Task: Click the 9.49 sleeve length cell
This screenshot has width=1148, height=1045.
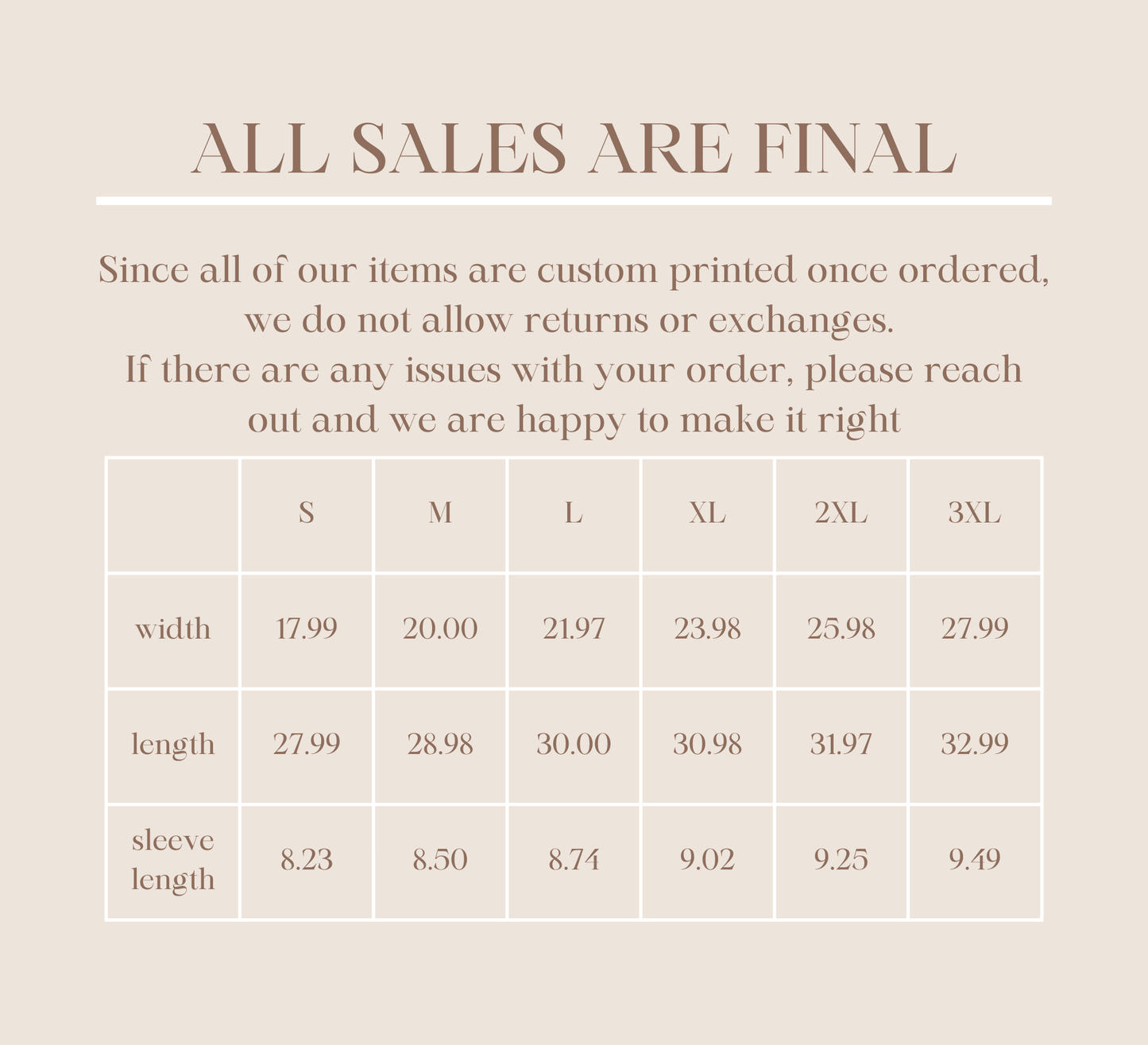Action: 974,860
